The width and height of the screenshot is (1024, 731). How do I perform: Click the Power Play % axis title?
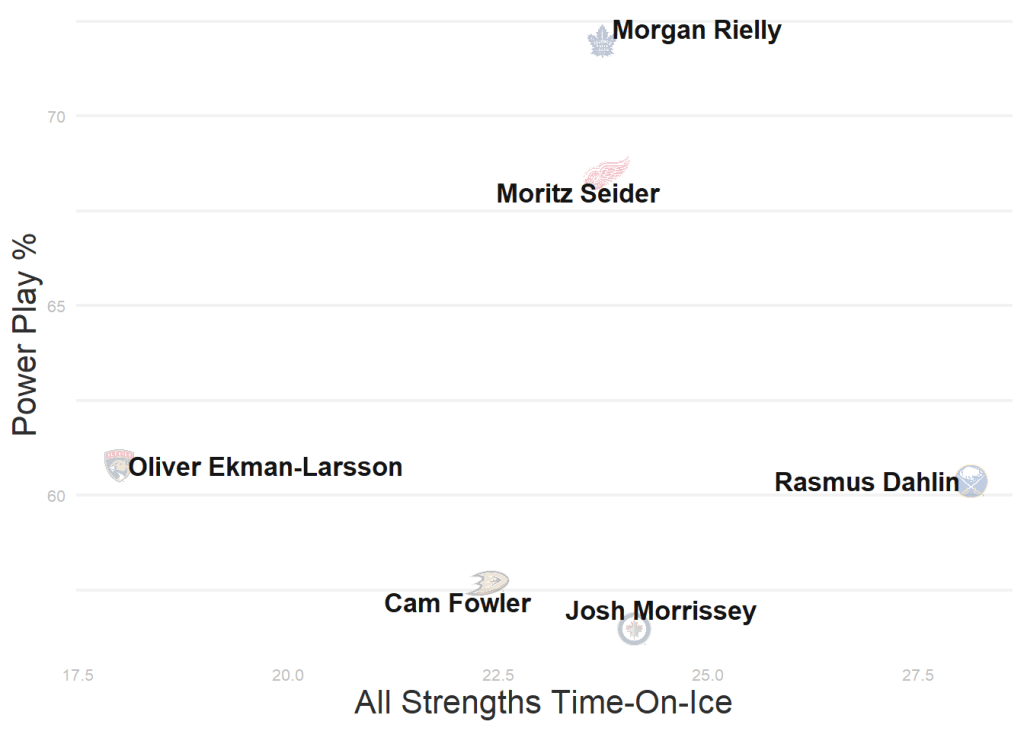click(25, 334)
